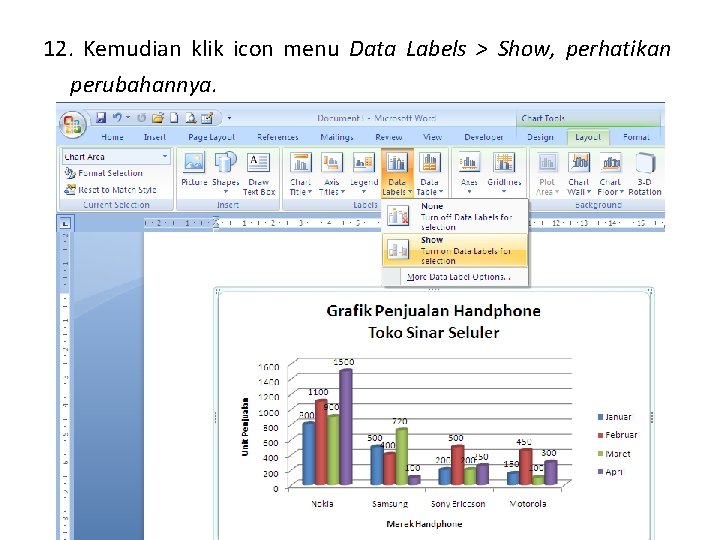
Task: Click the Samsung category label
Action: pyautogui.click(x=390, y=504)
